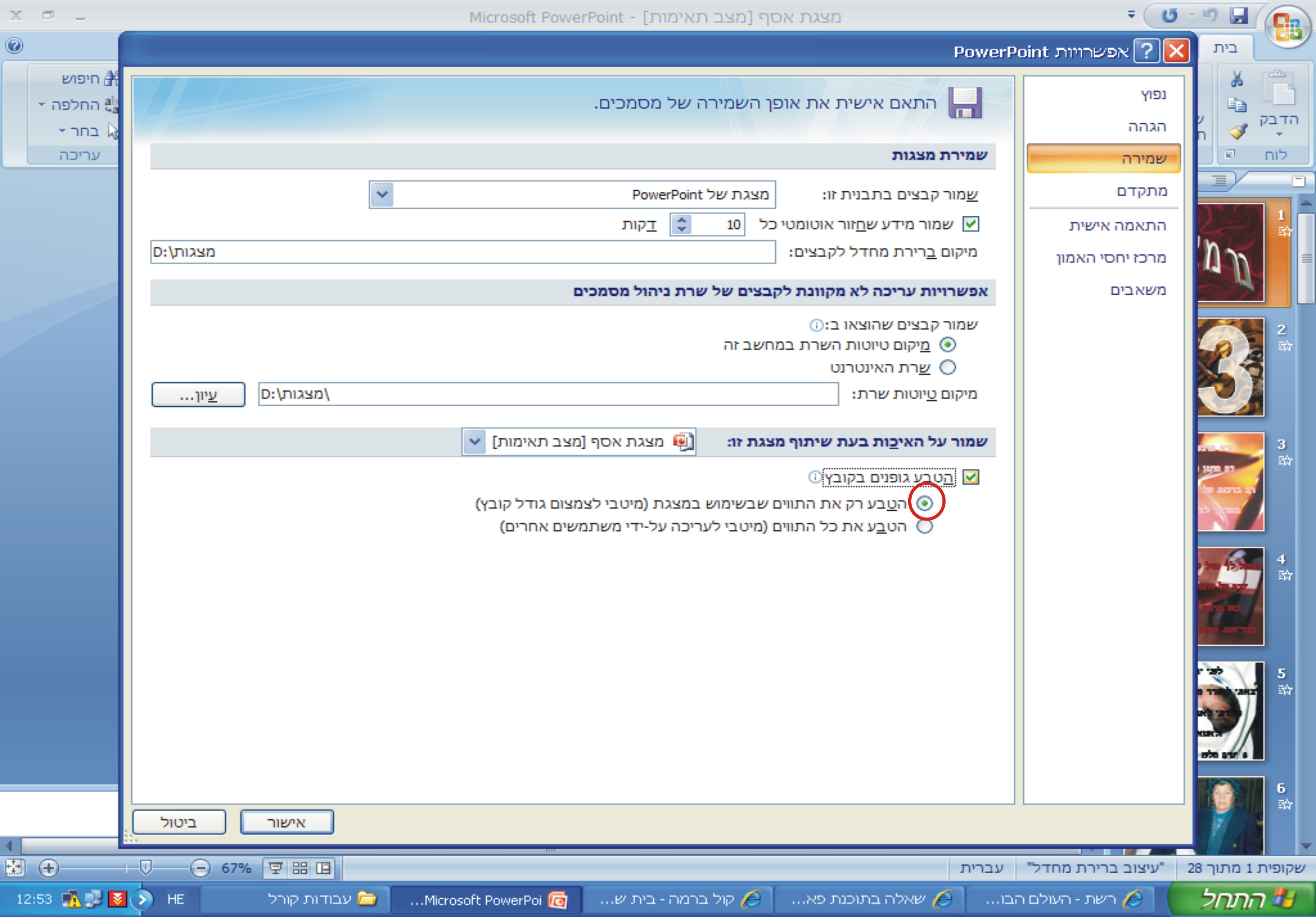Switch to slide sorter view icon
Viewport: 1316px width, 917px height.
point(300,868)
